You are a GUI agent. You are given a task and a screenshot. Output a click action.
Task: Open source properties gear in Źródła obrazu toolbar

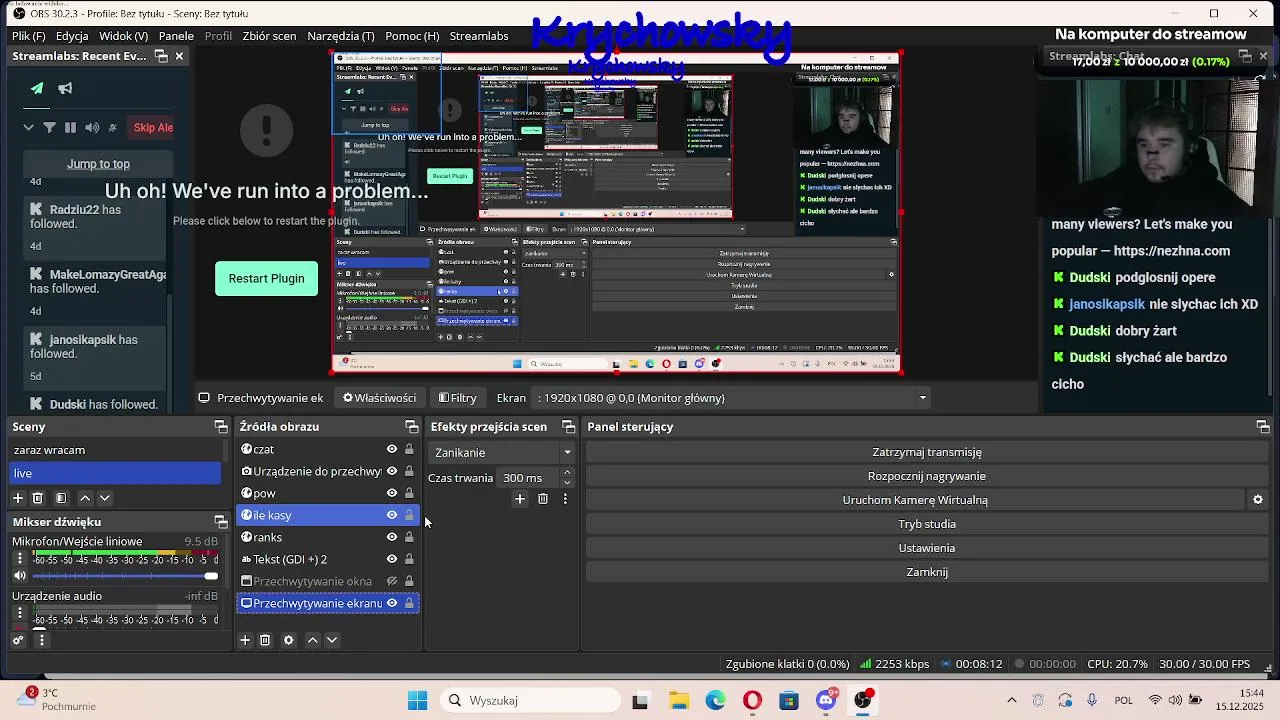289,640
